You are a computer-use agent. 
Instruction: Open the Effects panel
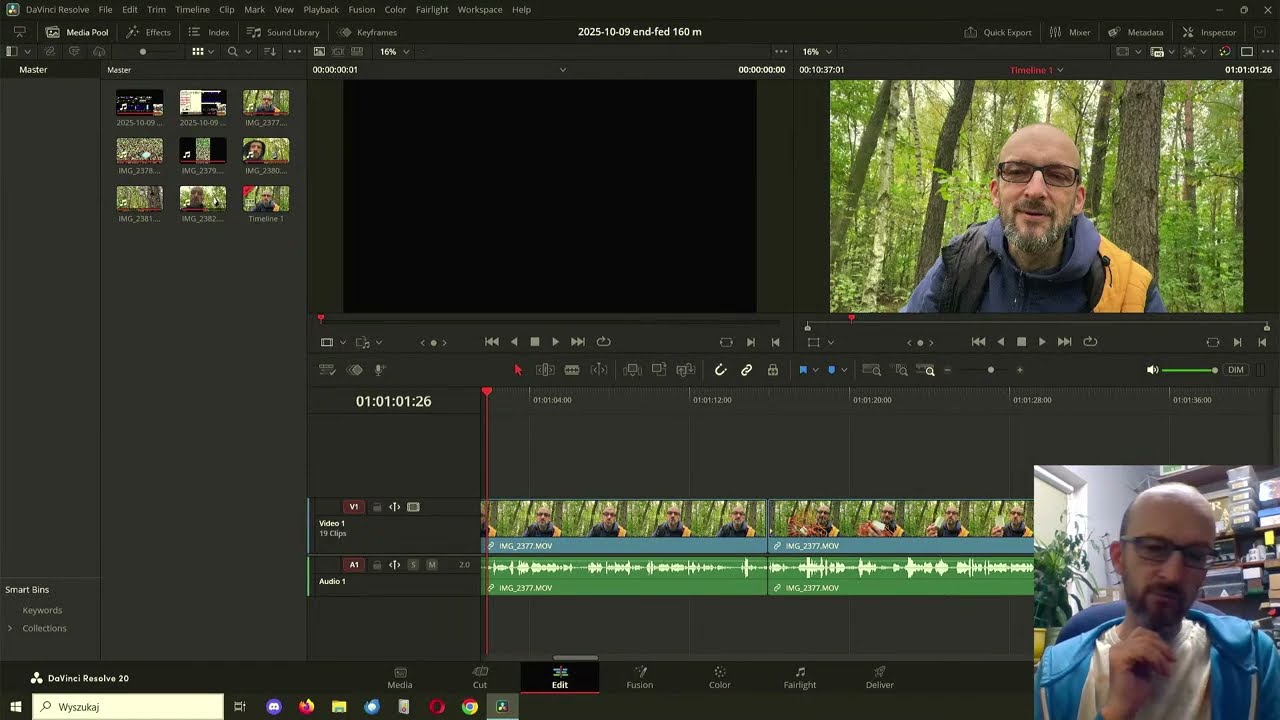tap(148, 32)
